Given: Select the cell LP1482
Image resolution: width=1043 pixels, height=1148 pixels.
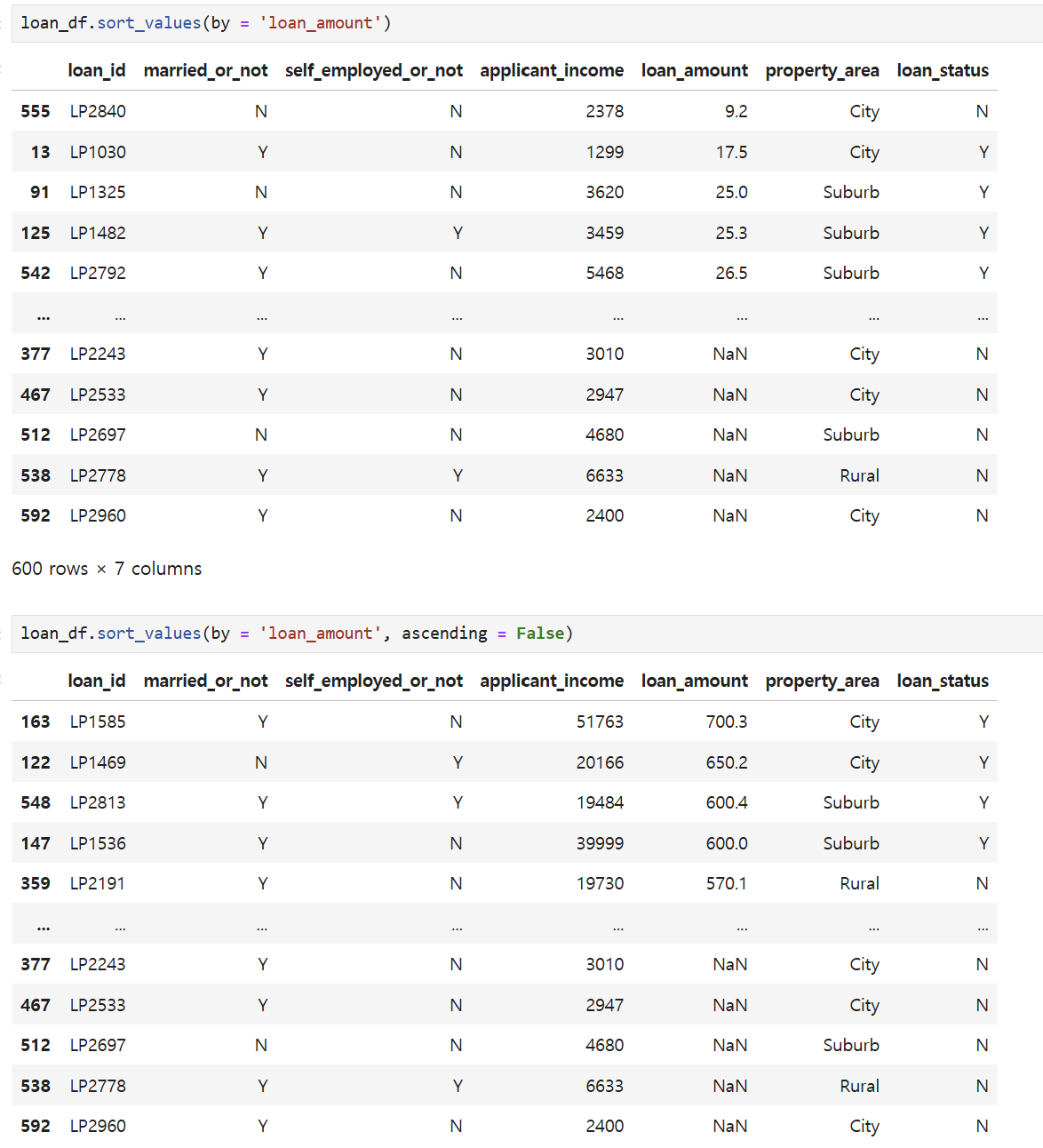Looking at the screenshot, I should (98, 233).
